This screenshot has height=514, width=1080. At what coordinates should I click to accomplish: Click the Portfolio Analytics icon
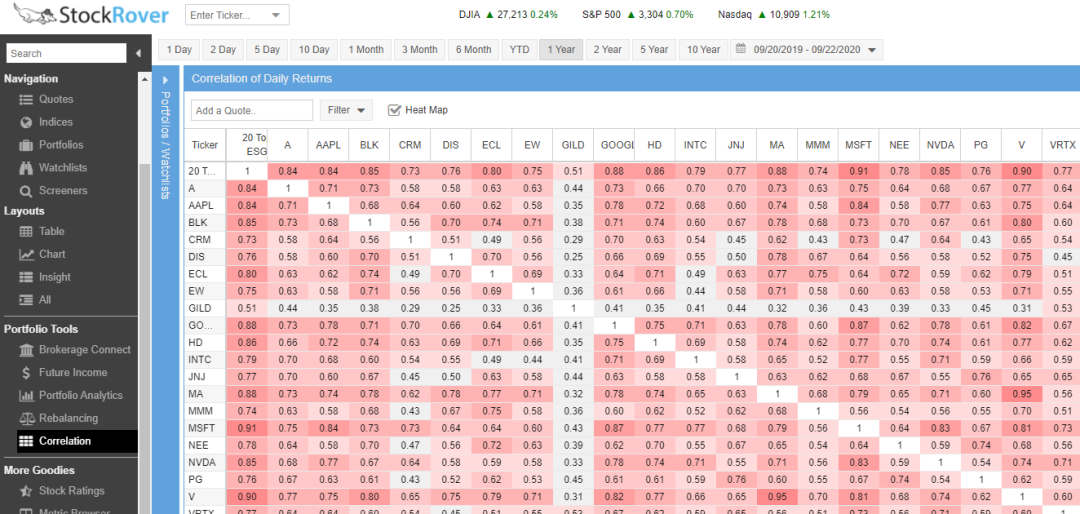pyautogui.click(x=27, y=396)
